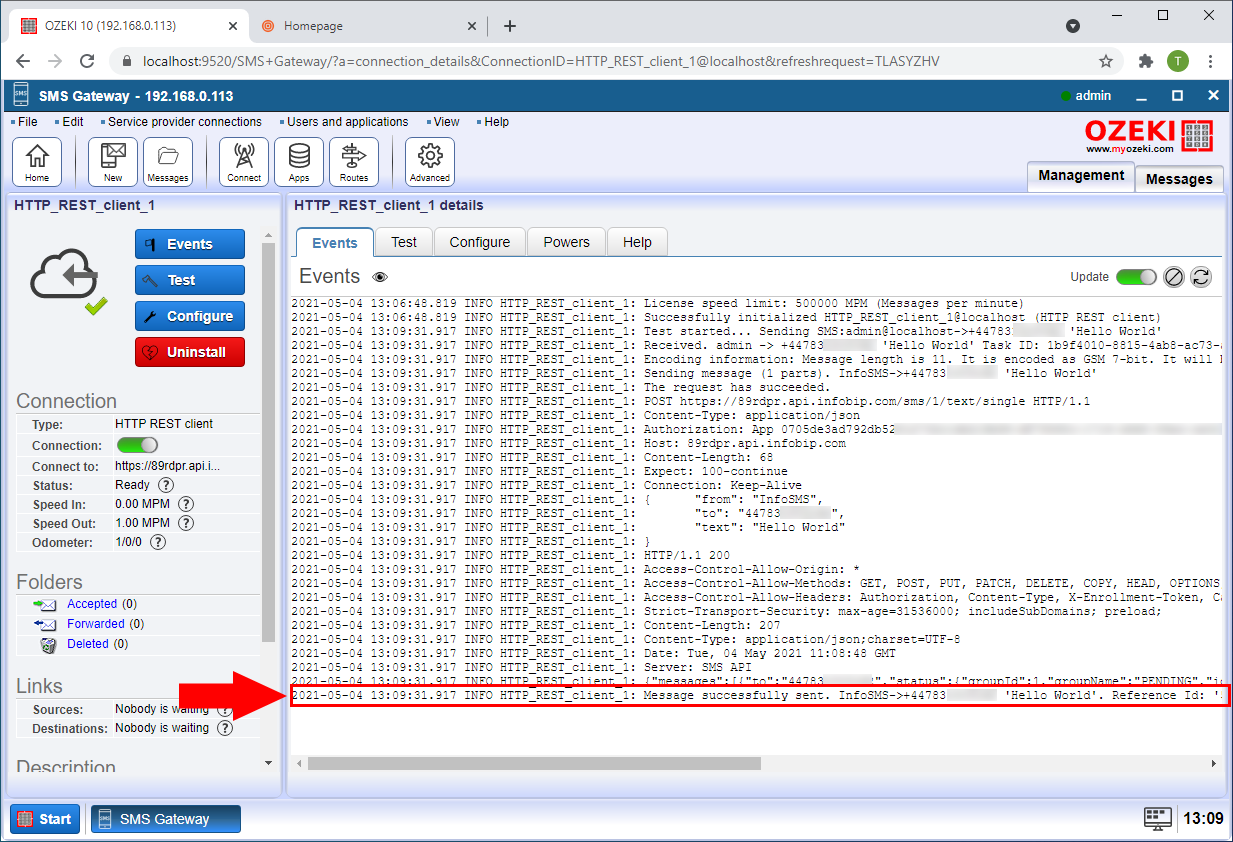The height and width of the screenshot is (842, 1233).
Task: Click the Forwarded folder envelope icon
Action: 46,624
